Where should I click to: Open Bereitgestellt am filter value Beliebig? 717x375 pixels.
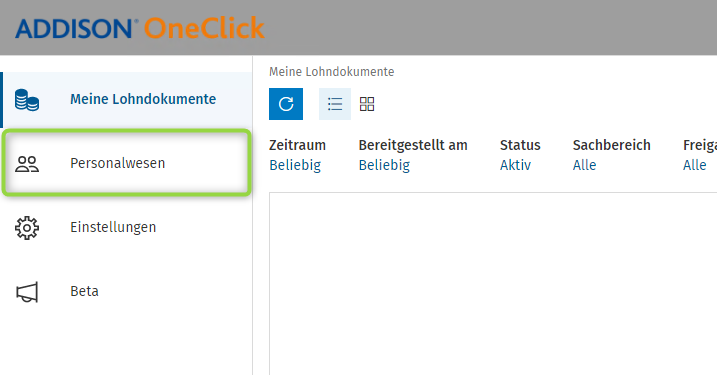(x=384, y=165)
